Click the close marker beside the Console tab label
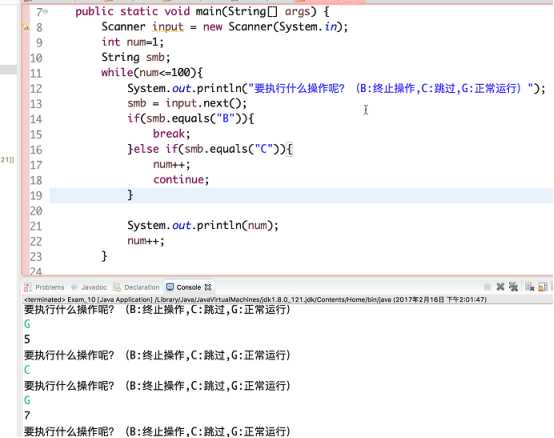Viewport: 554px width, 438px height. [x=208, y=287]
